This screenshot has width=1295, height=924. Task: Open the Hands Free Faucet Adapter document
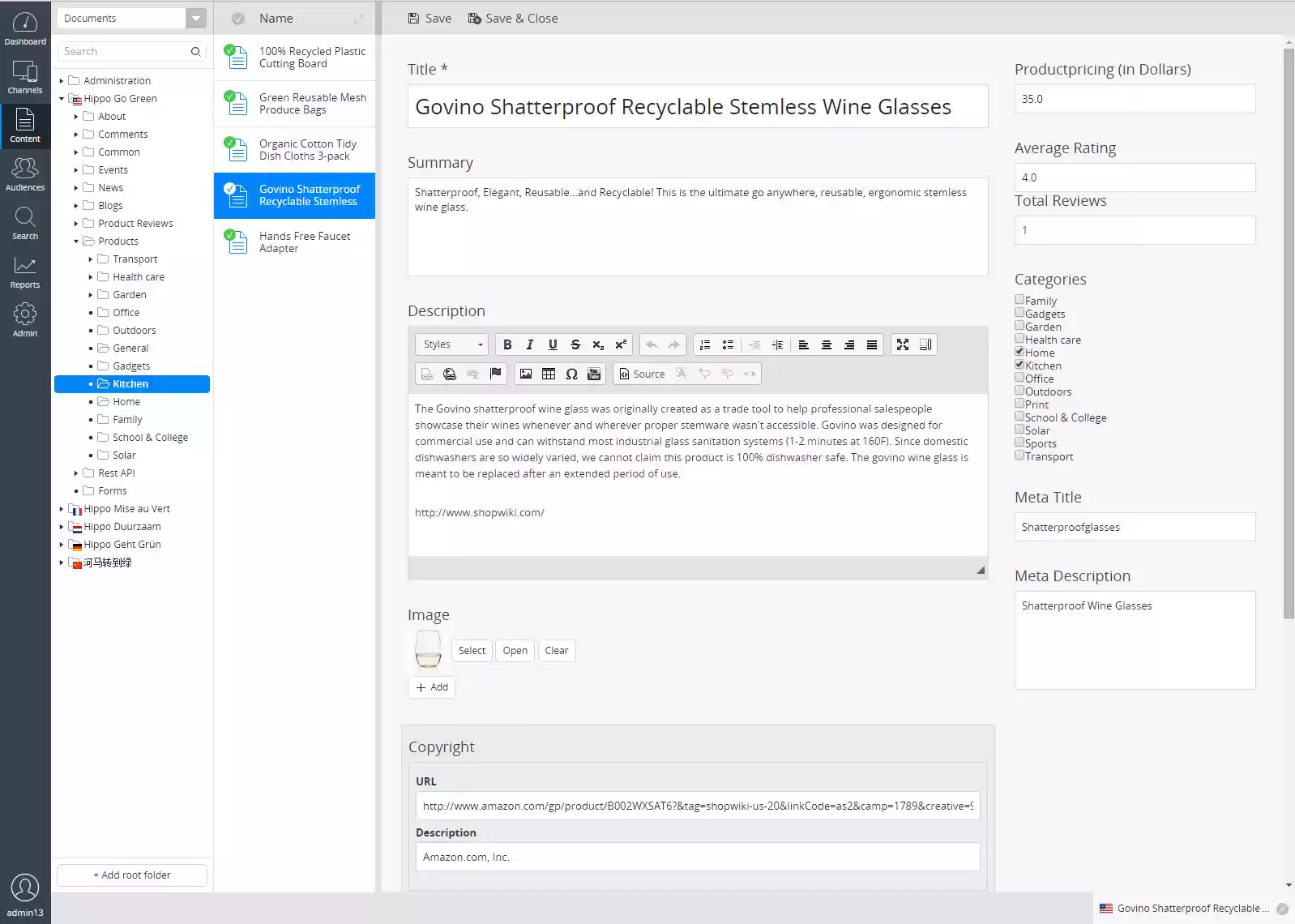click(x=304, y=242)
